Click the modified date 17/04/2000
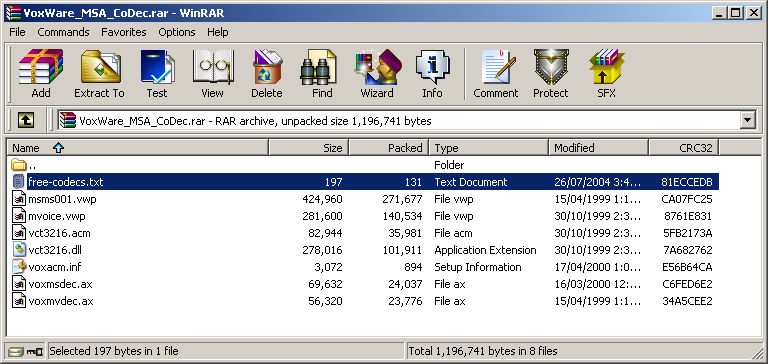Image resolution: width=768 pixels, height=364 pixels. [x=598, y=267]
